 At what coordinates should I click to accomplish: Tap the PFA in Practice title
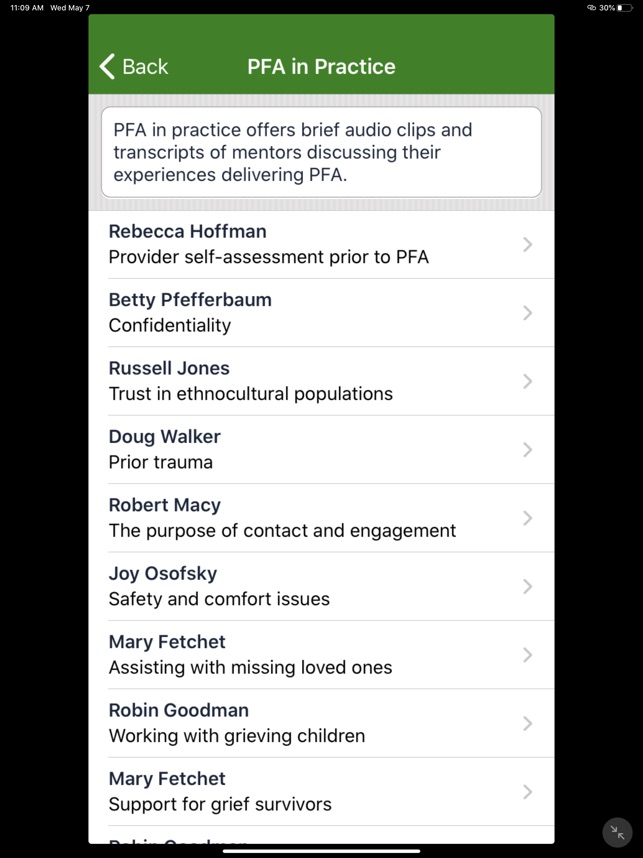(320, 66)
